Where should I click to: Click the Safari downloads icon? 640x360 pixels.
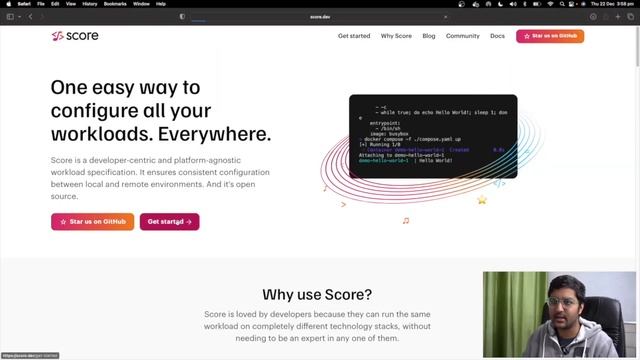593,17
